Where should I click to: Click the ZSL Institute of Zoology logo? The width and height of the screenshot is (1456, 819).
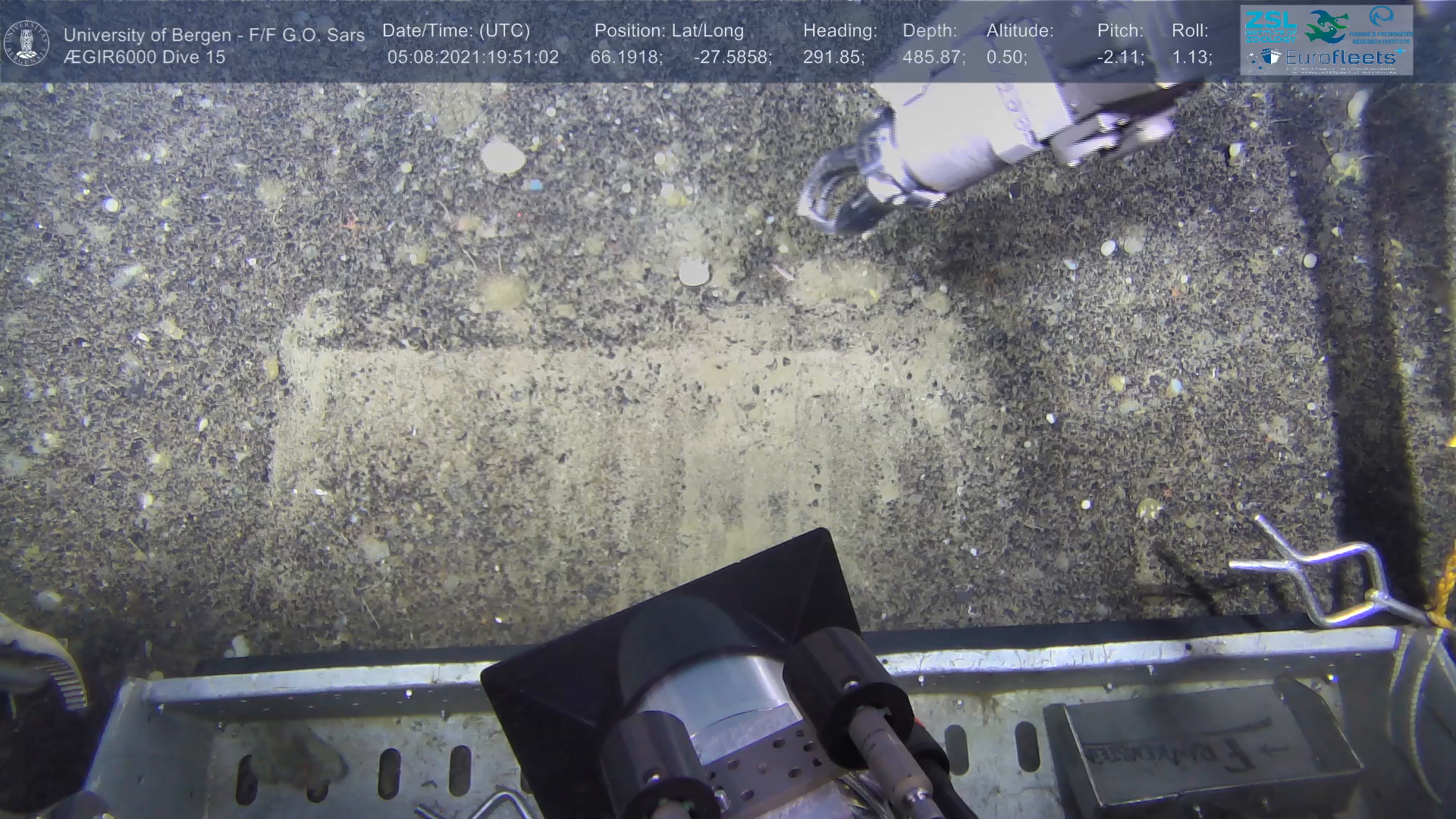[x=1271, y=26]
